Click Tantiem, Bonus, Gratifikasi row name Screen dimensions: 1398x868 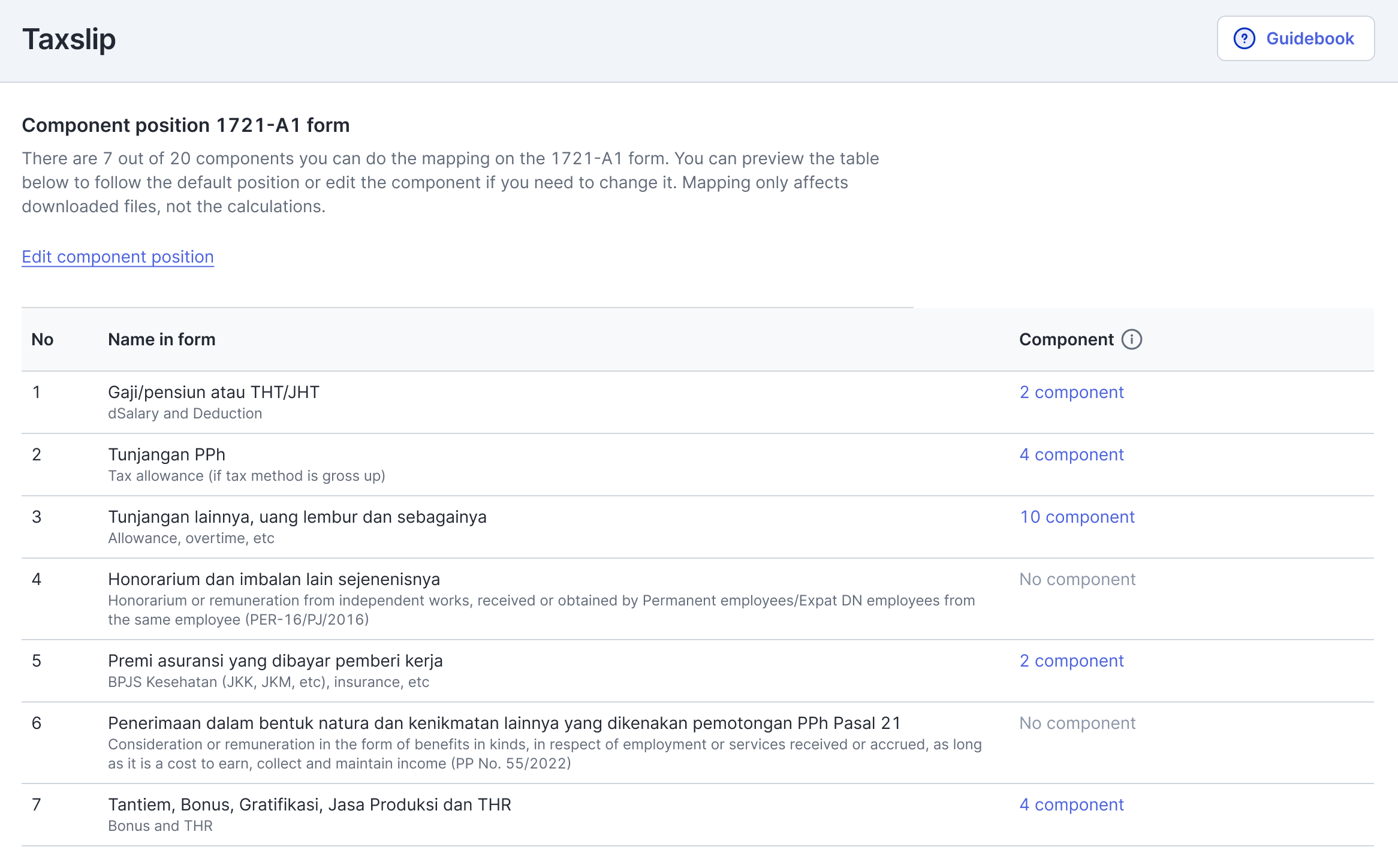pos(309,804)
